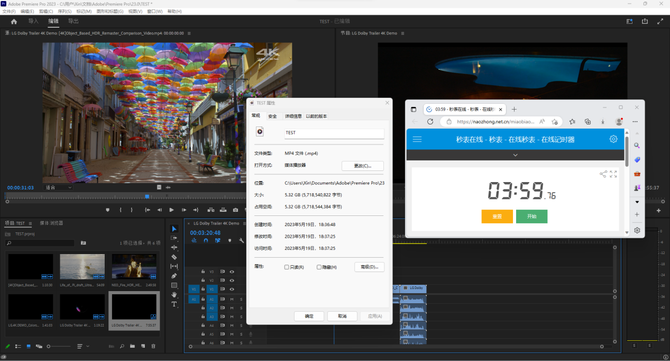Viewport: 670px width, 361px height.
Task: Open the source monitor zoom level dropdown
Action: 59,188
